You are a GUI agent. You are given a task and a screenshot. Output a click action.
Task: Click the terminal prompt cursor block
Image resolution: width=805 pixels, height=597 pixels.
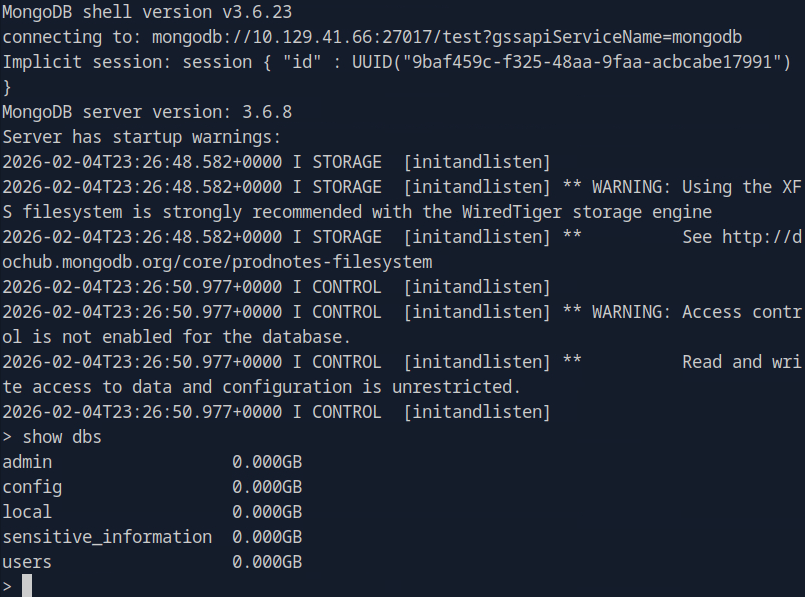27,586
